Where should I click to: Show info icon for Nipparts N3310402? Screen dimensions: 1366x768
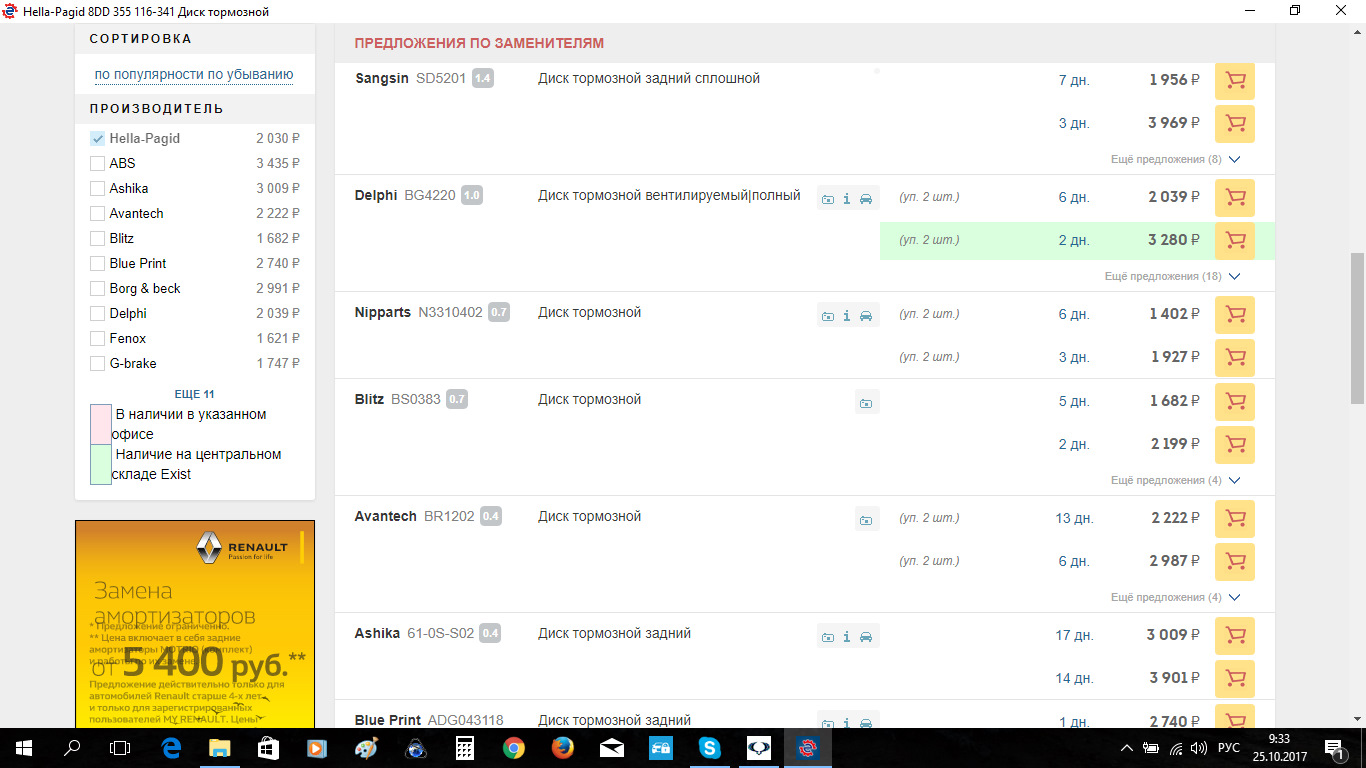click(x=847, y=316)
